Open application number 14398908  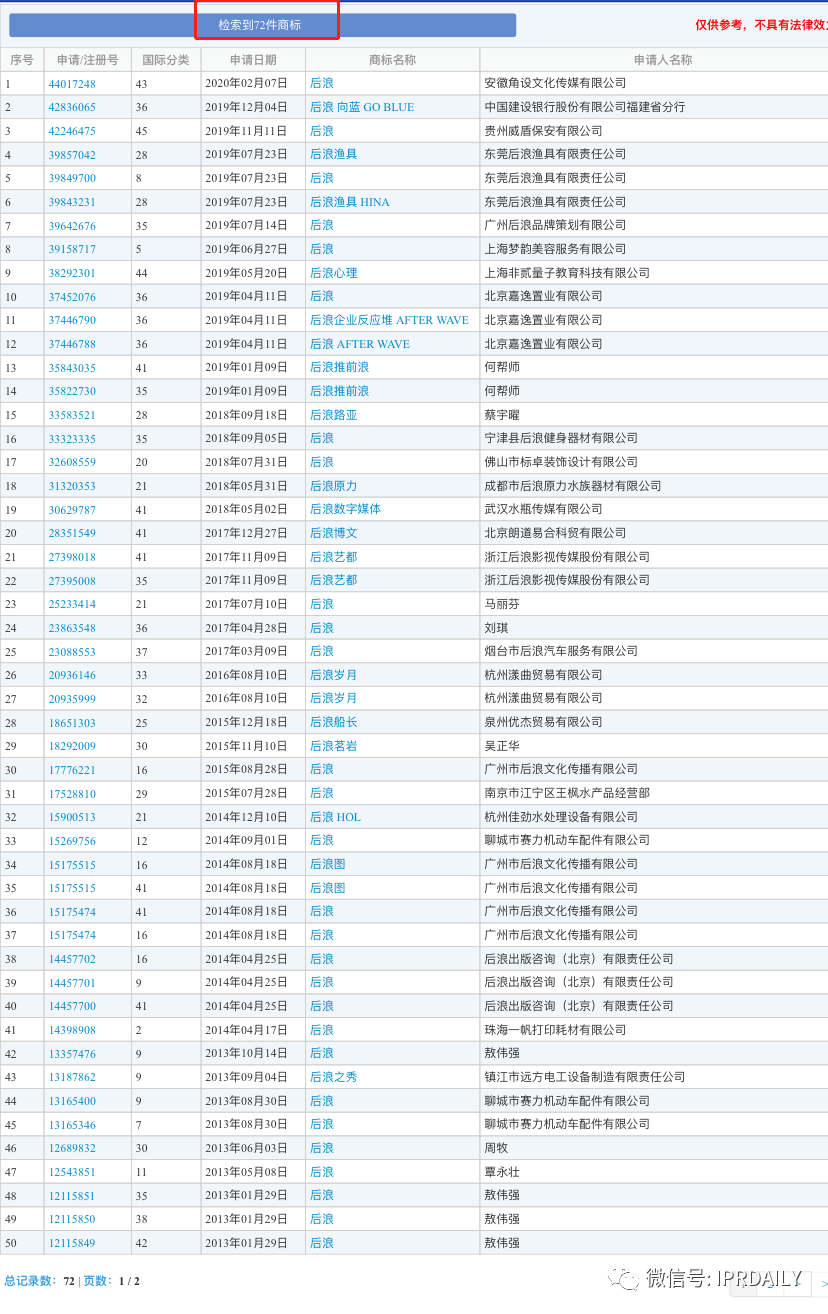(x=72, y=1030)
